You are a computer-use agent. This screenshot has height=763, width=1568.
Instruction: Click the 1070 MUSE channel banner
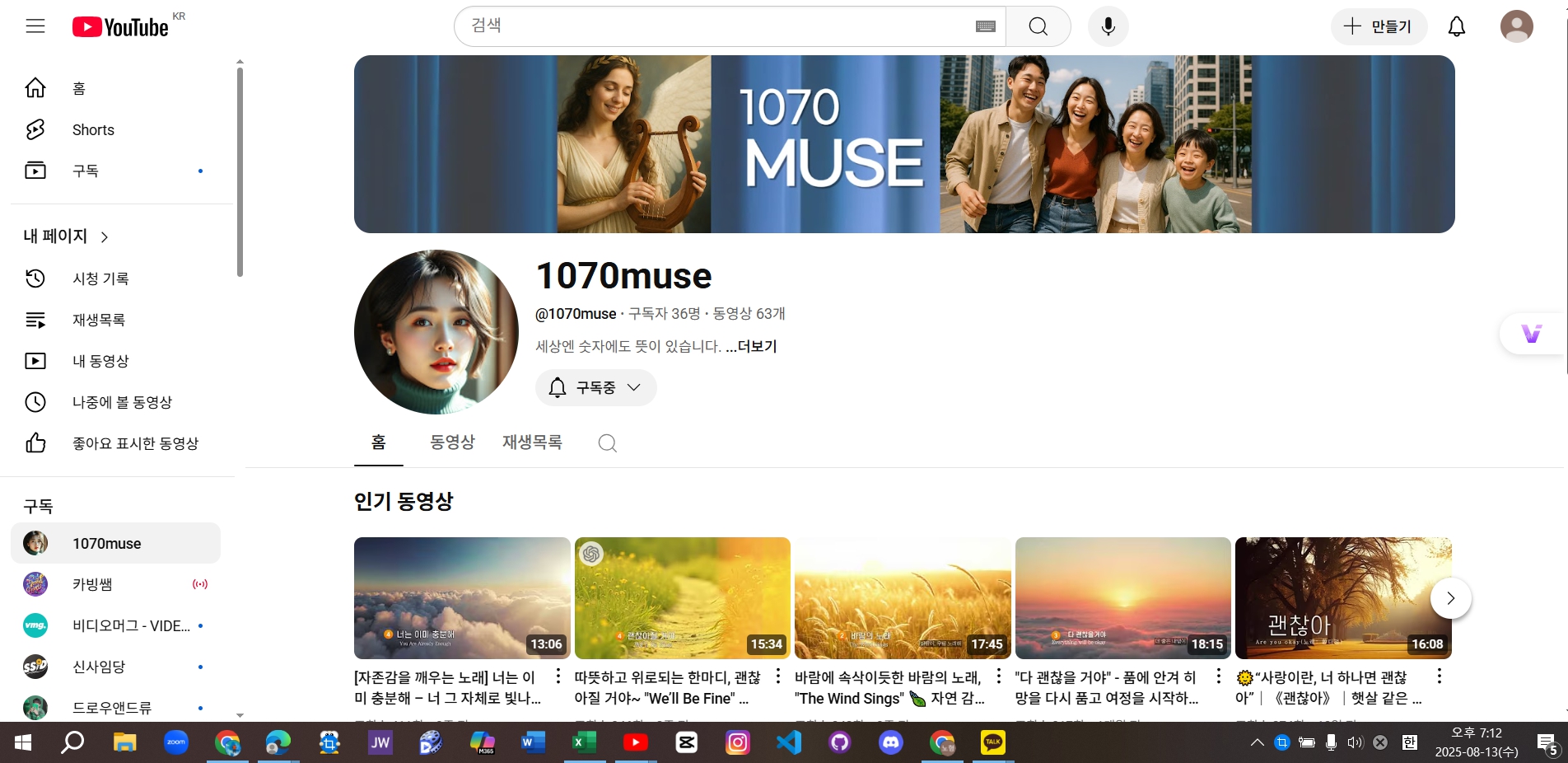click(904, 144)
